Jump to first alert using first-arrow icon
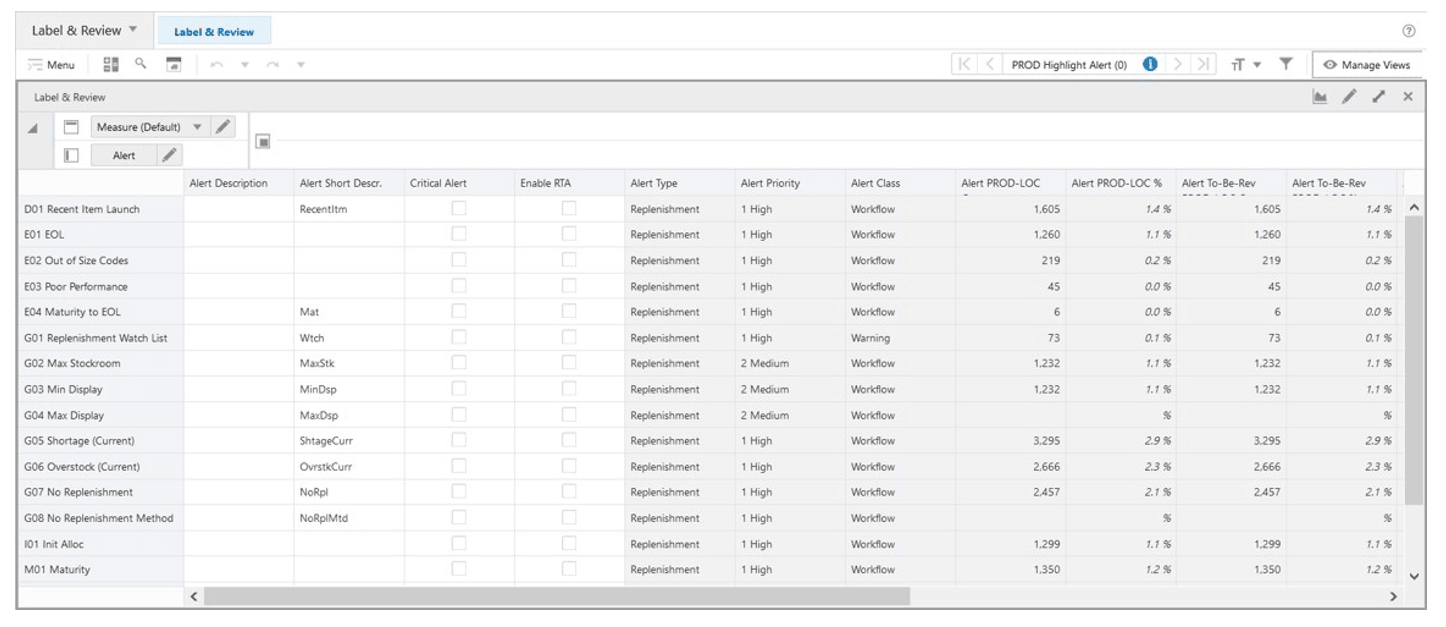The image size is (1446, 627). point(964,64)
